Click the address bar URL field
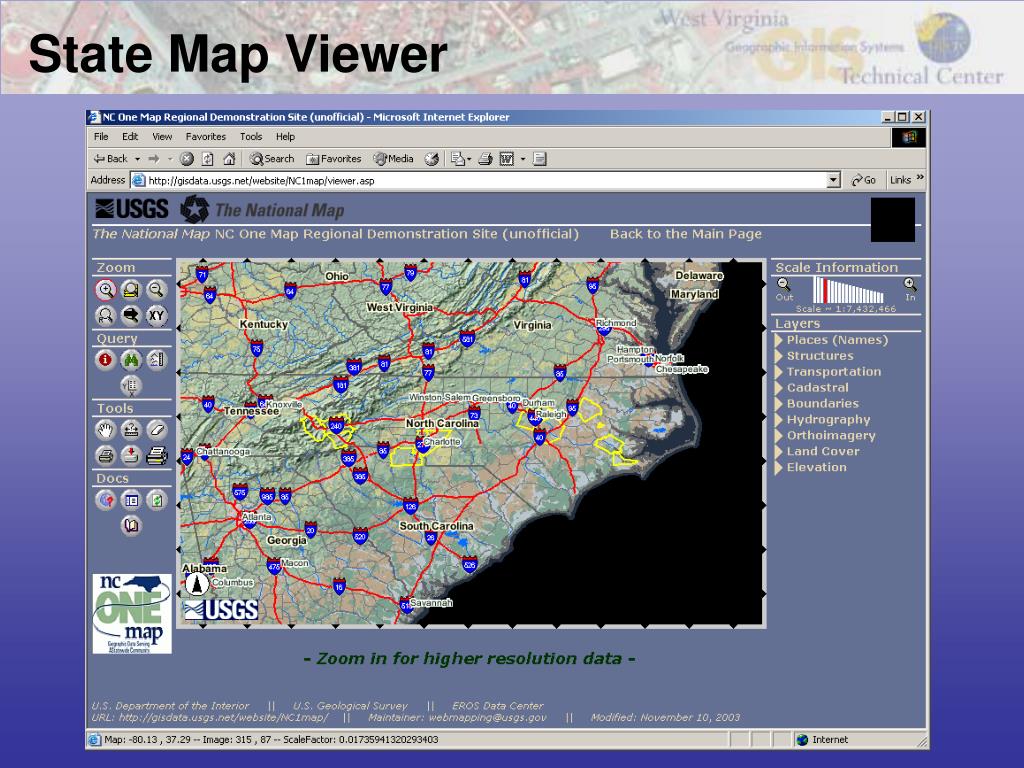This screenshot has width=1024, height=768. tap(479, 180)
